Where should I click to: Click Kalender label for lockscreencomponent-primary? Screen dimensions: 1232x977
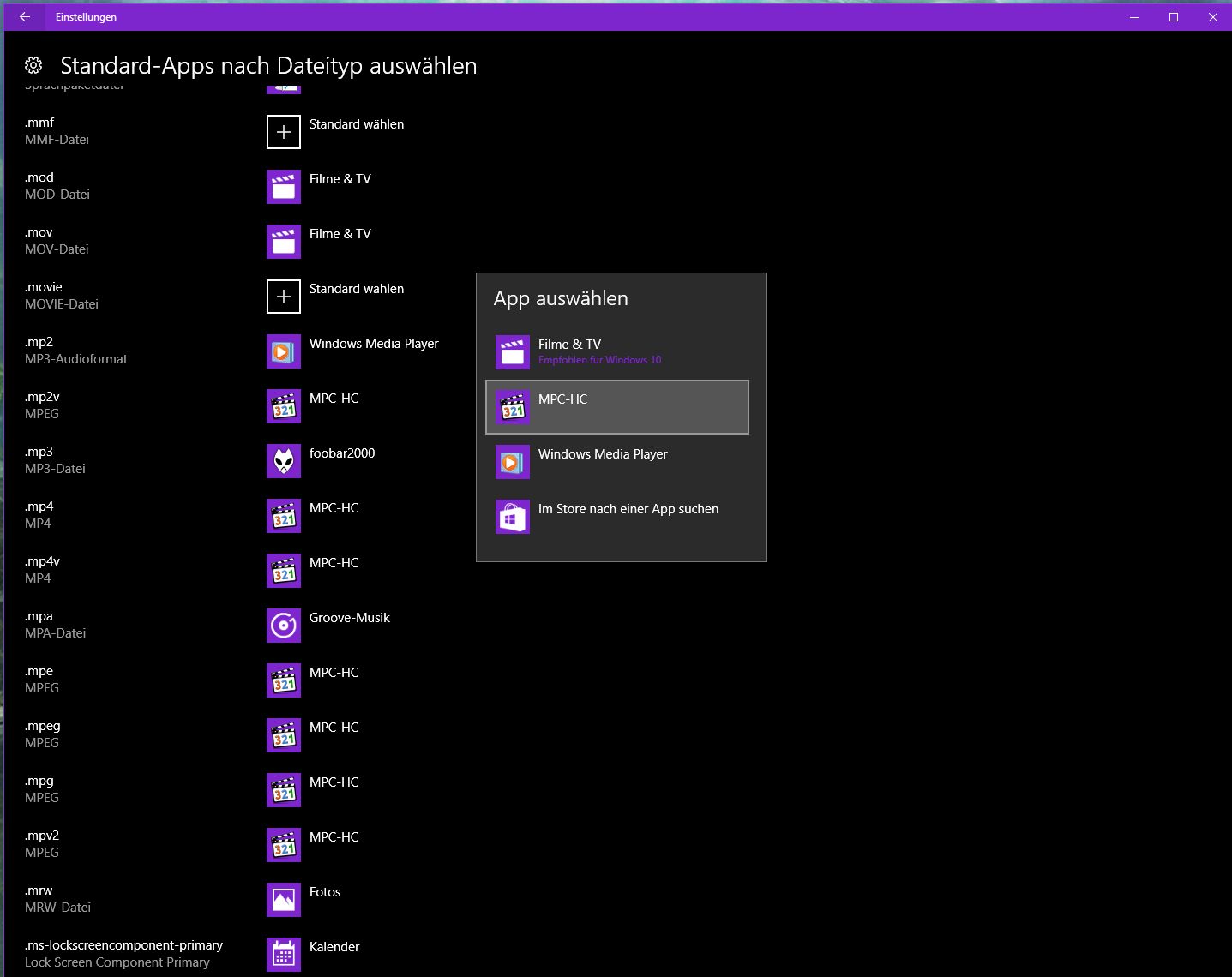coord(334,947)
